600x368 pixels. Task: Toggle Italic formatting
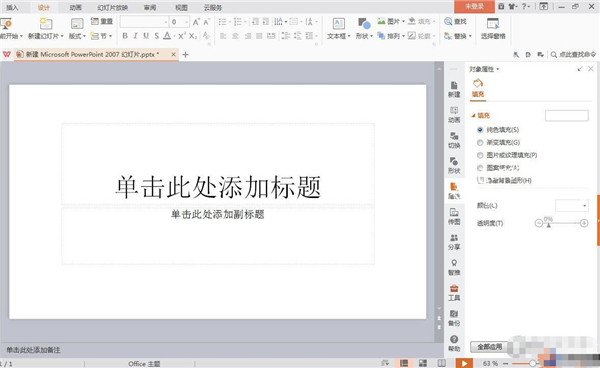[135, 36]
